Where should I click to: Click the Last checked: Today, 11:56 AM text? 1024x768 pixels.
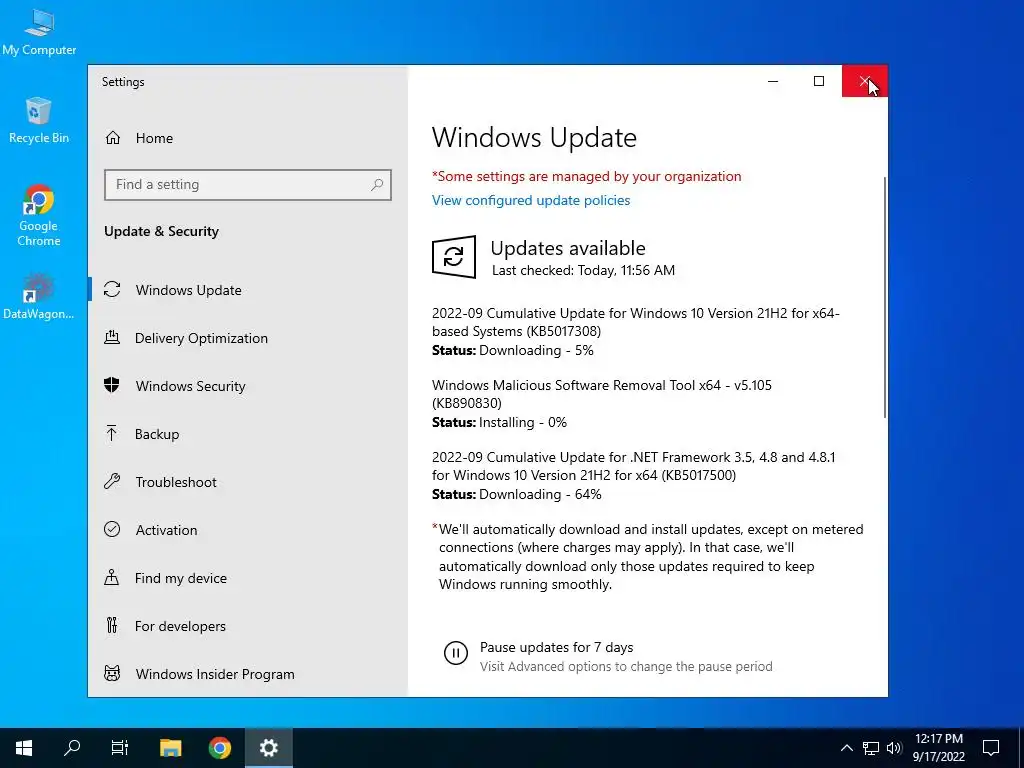583,270
